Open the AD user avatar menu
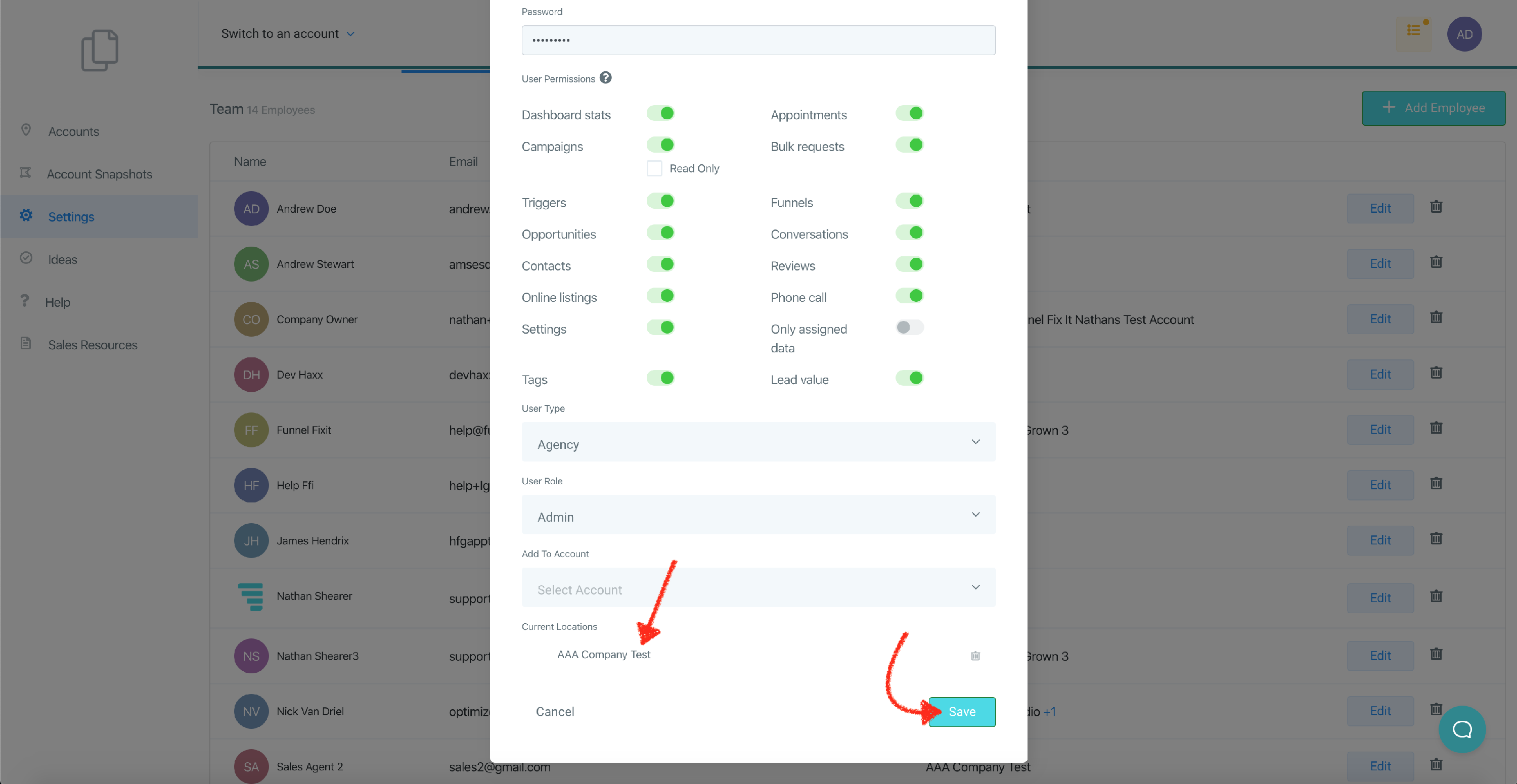 tap(1464, 34)
